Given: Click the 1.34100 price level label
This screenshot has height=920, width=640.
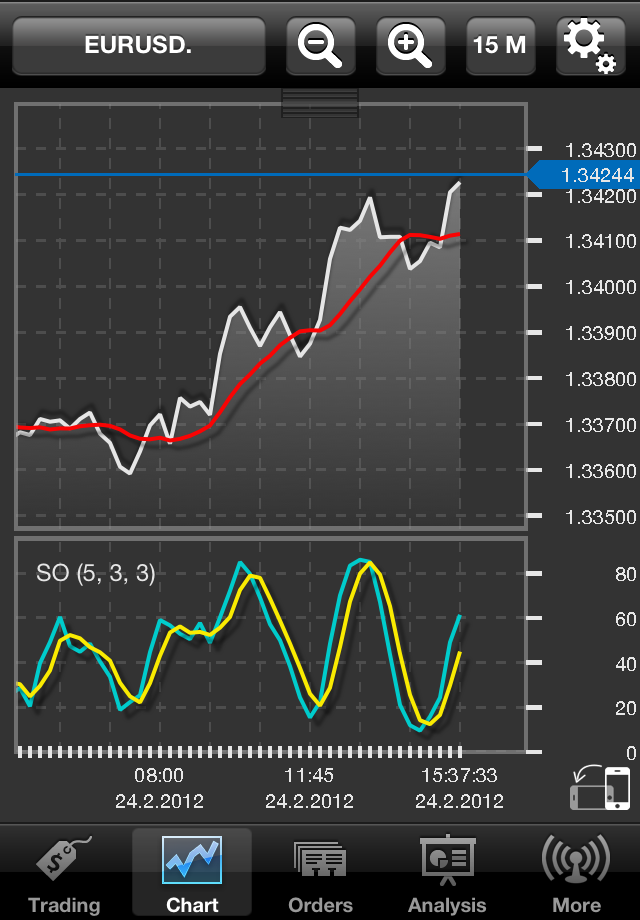Looking at the screenshot, I should click(x=600, y=241).
